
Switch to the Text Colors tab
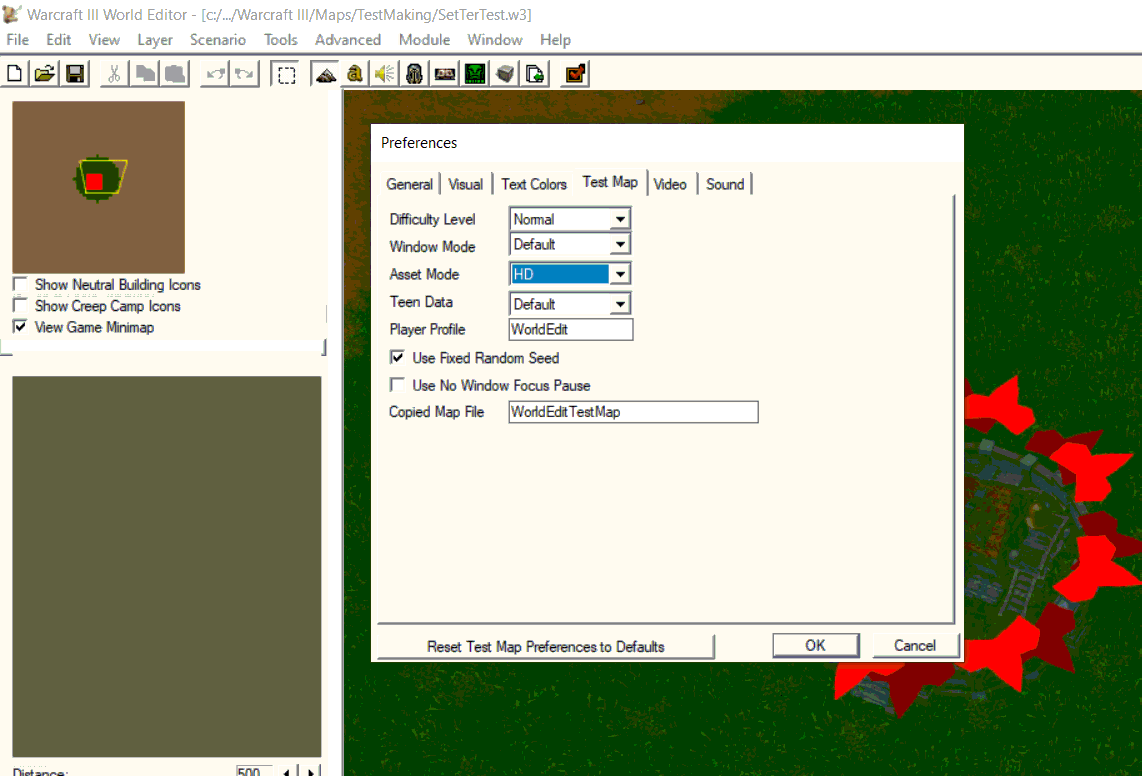coord(534,184)
